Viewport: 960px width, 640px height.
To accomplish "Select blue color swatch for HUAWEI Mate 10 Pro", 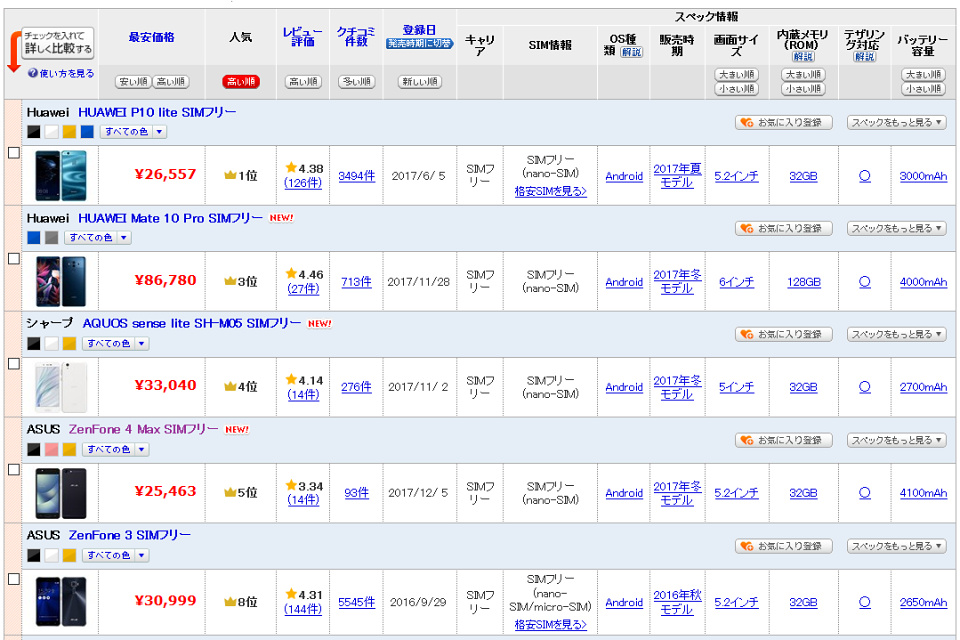I will tap(34, 238).
